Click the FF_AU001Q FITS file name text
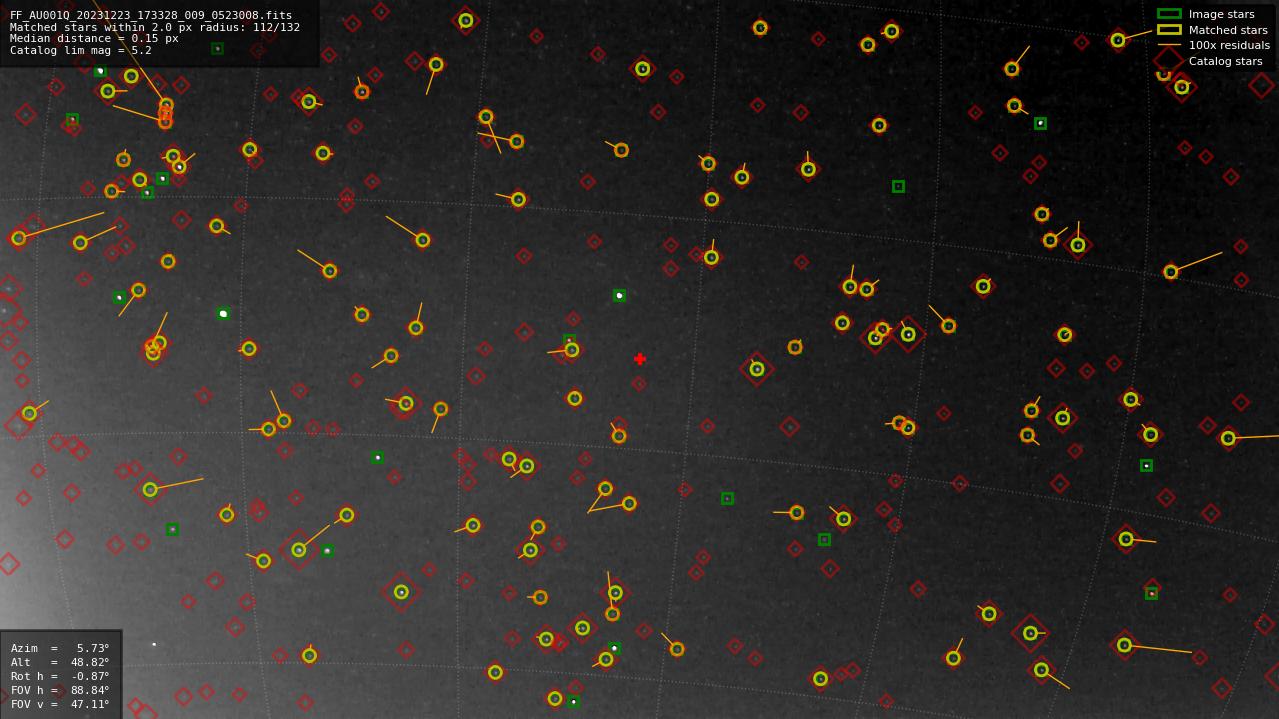Screen dimensions: 1279x719 point(151,15)
